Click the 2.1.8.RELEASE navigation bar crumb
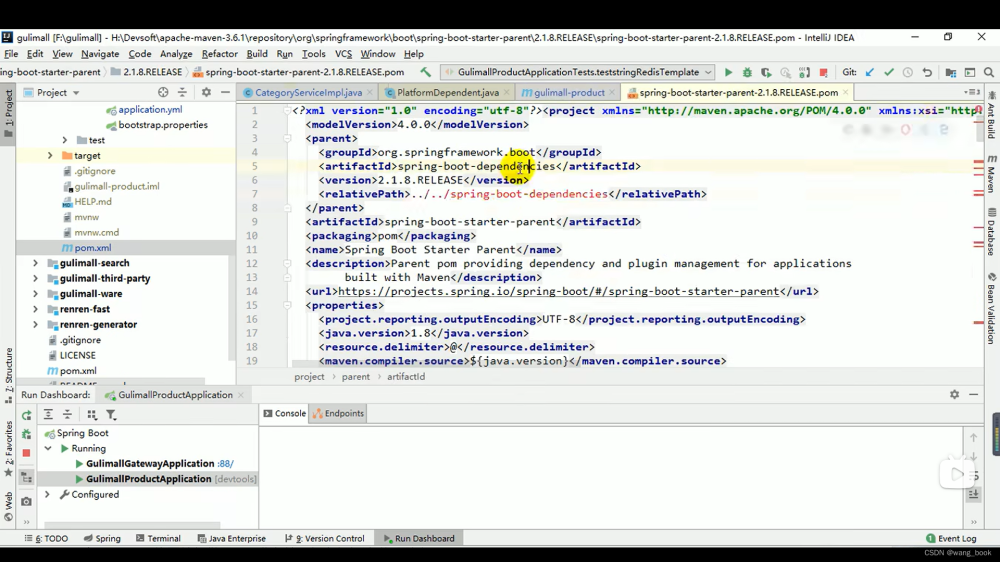 point(147,72)
